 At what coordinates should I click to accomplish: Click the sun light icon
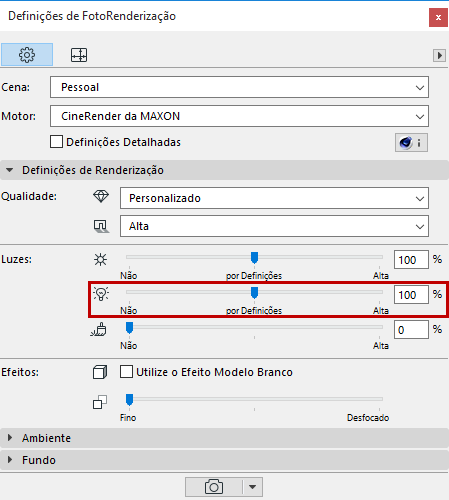[100, 259]
